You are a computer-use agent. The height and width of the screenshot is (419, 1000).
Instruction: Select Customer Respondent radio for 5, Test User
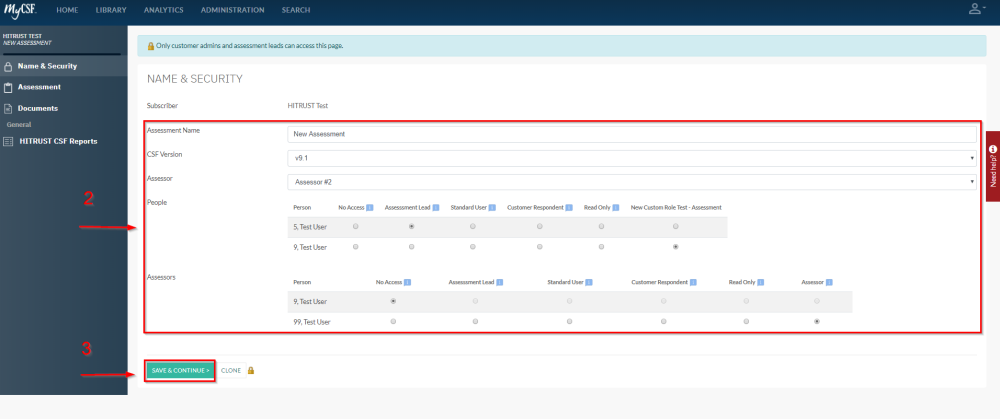(540, 226)
